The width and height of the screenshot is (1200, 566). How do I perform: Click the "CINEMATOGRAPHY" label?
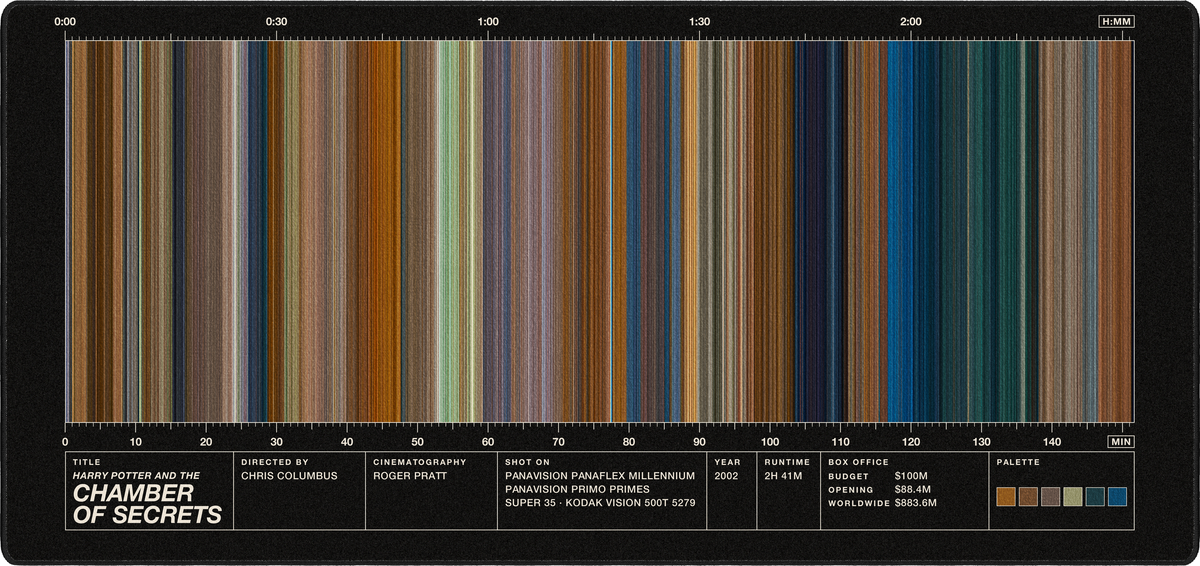click(420, 462)
